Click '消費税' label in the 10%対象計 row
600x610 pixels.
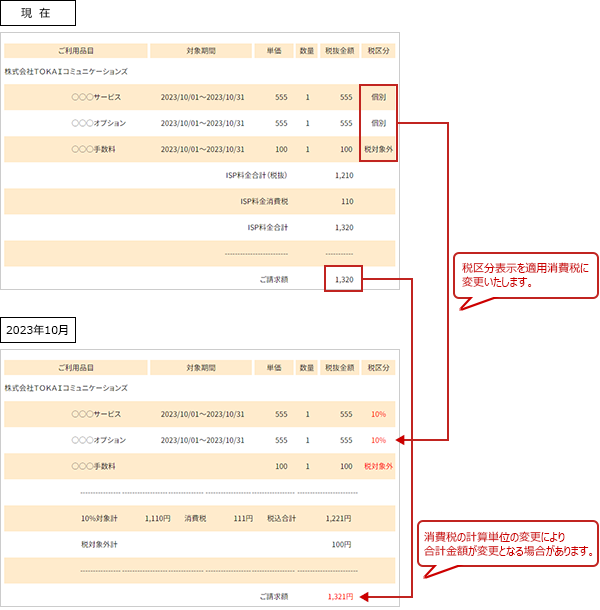(195, 518)
